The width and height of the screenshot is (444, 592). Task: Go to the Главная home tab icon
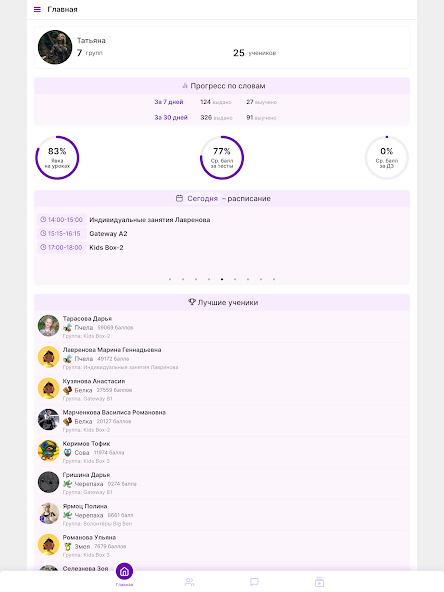124,572
